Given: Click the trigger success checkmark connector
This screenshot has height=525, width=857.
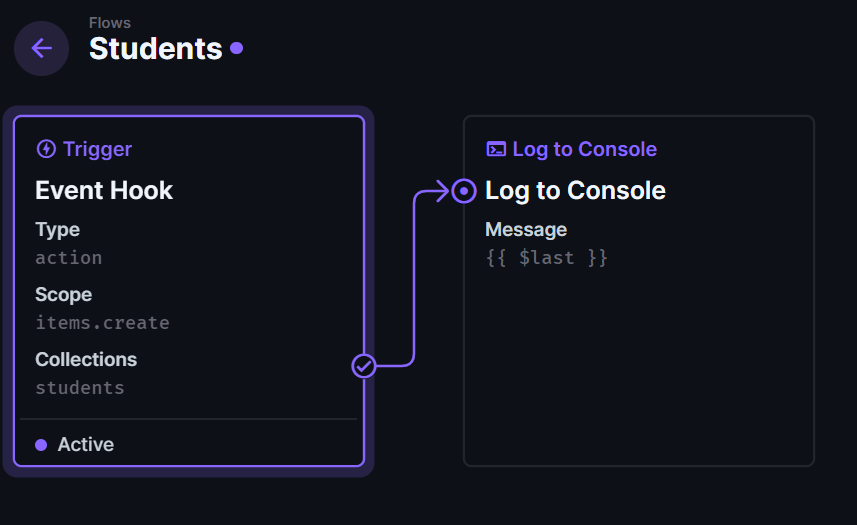Looking at the screenshot, I should (x=363, y=366).
